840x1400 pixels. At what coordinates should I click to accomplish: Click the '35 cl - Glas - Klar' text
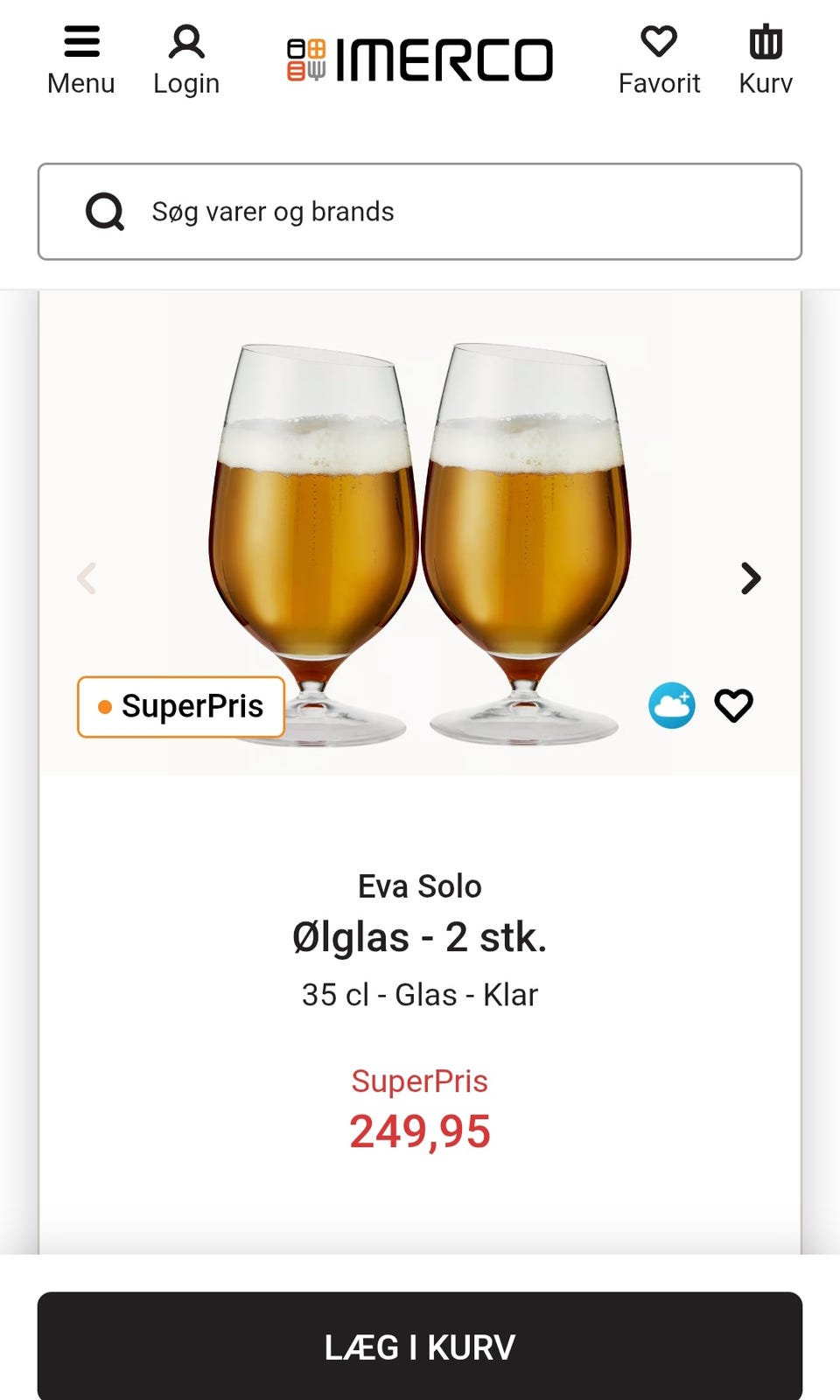coord(420,995)
